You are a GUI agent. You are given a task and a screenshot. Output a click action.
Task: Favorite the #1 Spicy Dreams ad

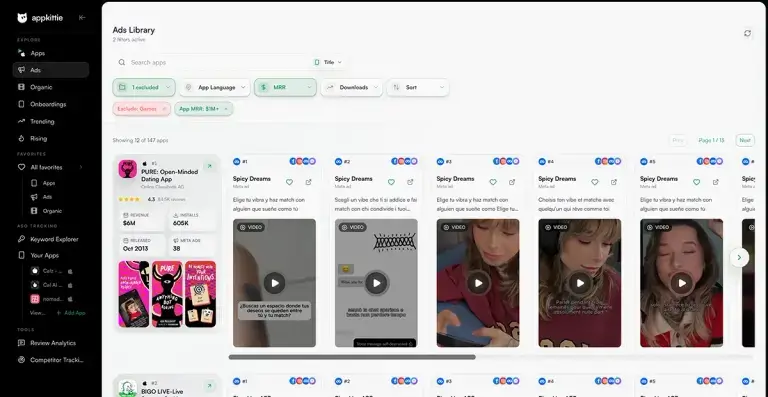(289, 182)
